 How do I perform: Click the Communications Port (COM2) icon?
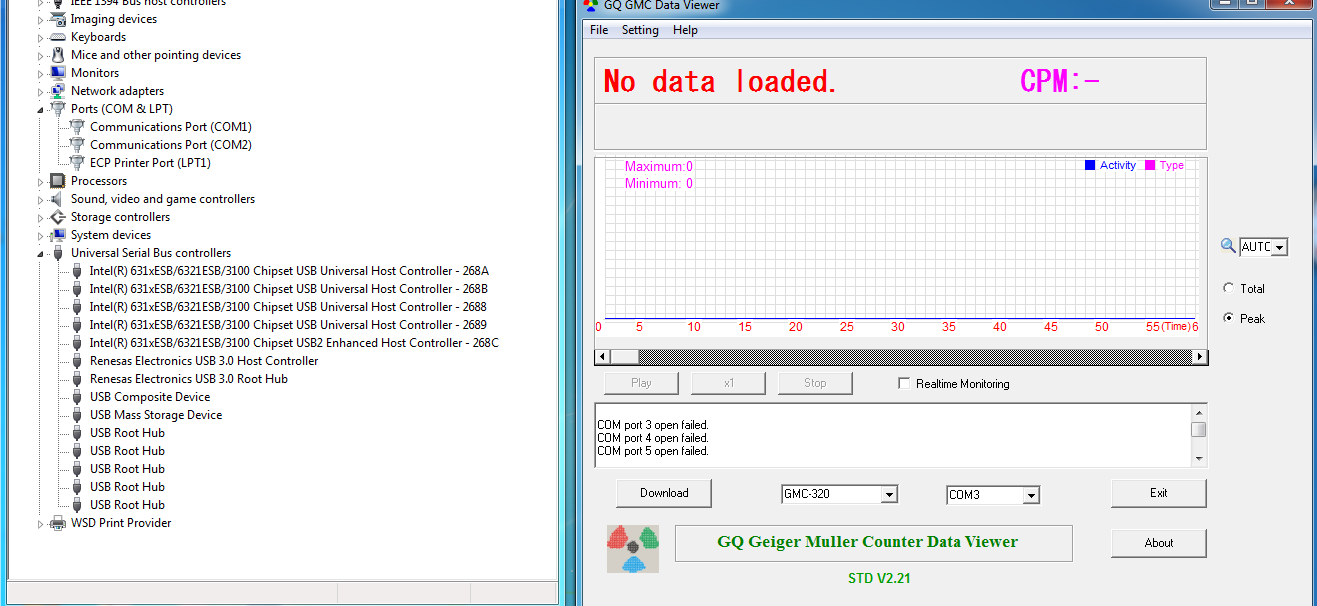pos(77,145)
